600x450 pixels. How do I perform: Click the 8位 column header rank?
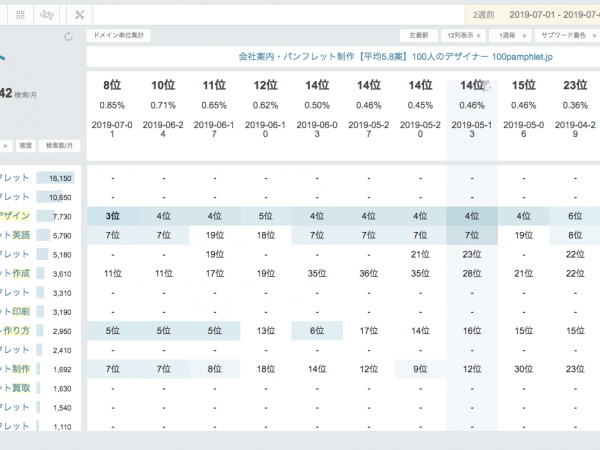112,85
